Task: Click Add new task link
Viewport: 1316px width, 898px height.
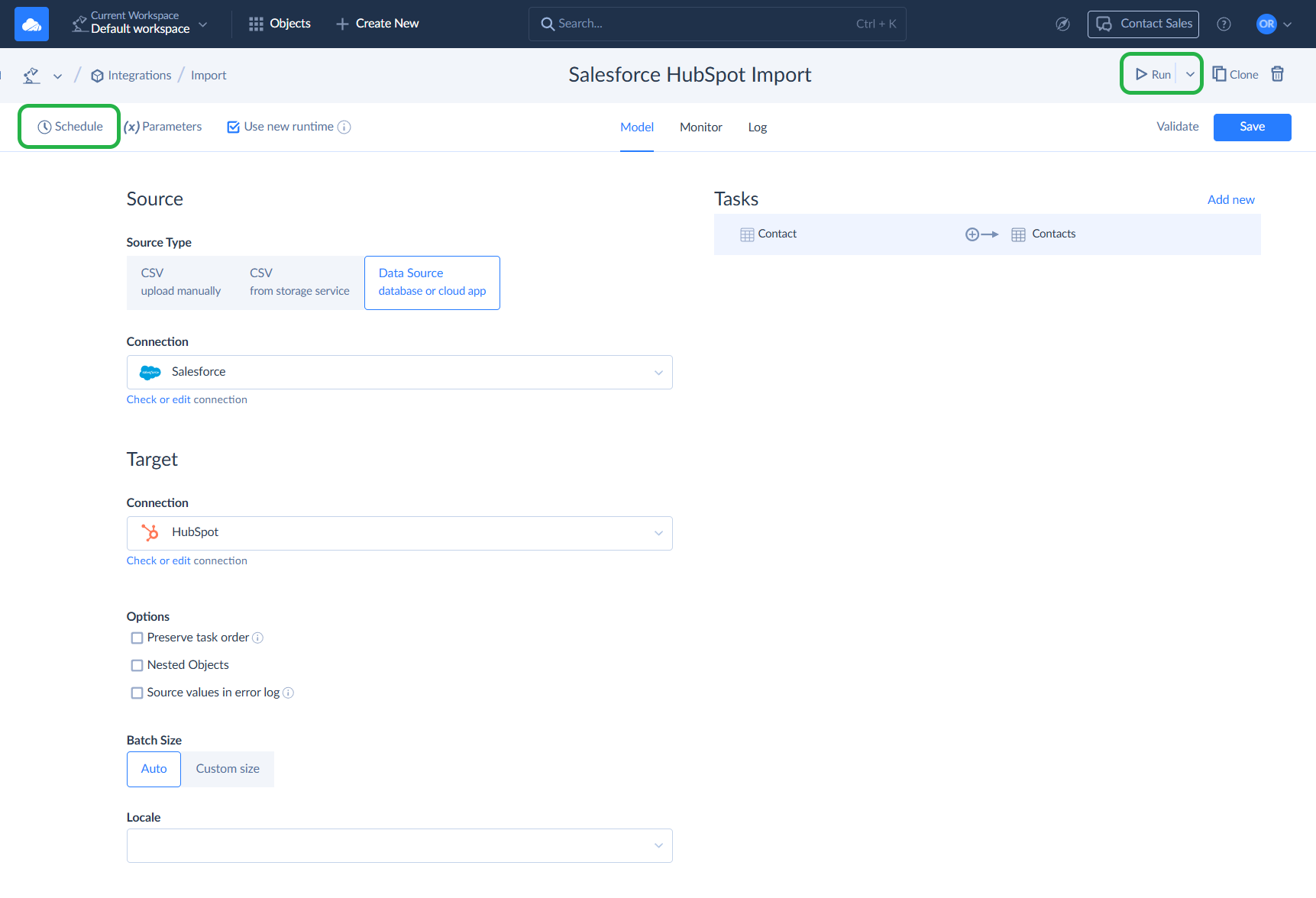Action: 1230,200
